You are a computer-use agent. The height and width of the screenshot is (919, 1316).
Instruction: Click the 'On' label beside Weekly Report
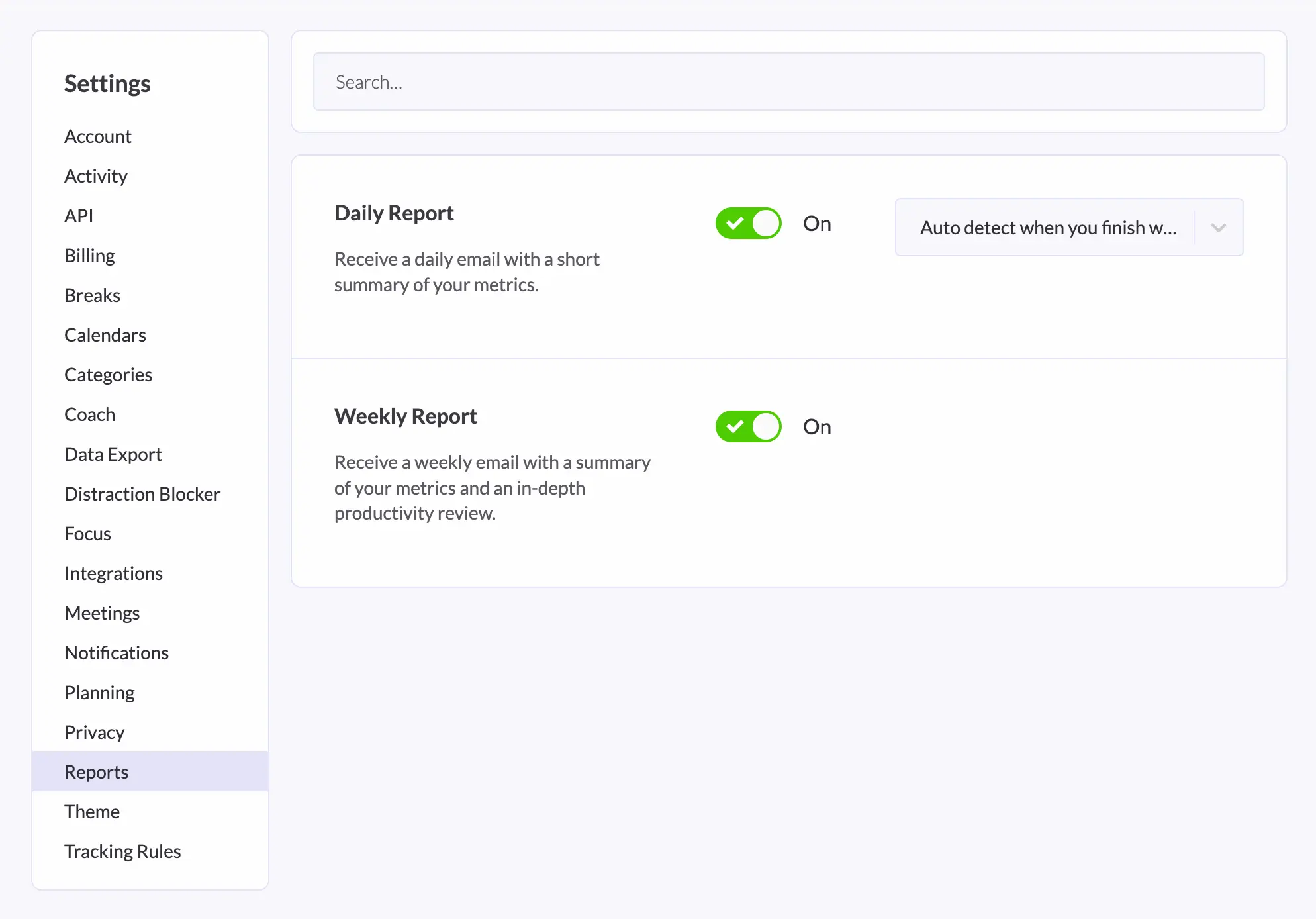click(x=817, y=427)
